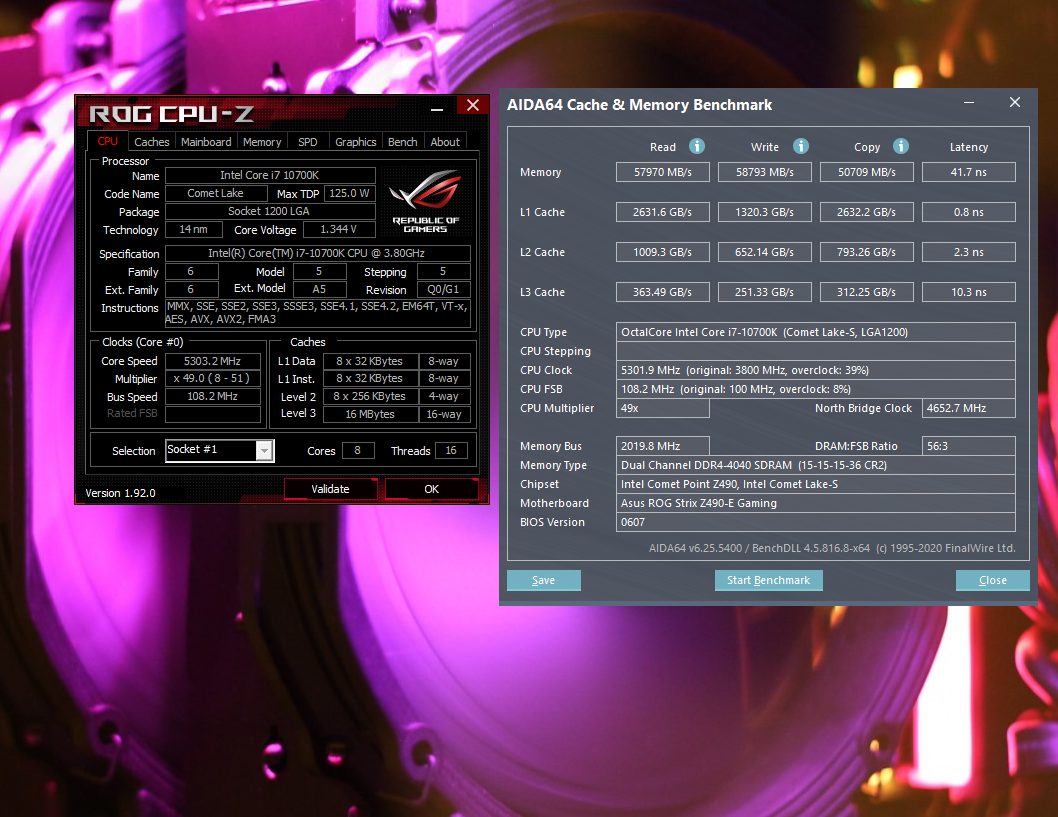Click the Memory Copy value 50709 MB/s
The height and width of the screenshot is (817, 1058).
[866, 172]
